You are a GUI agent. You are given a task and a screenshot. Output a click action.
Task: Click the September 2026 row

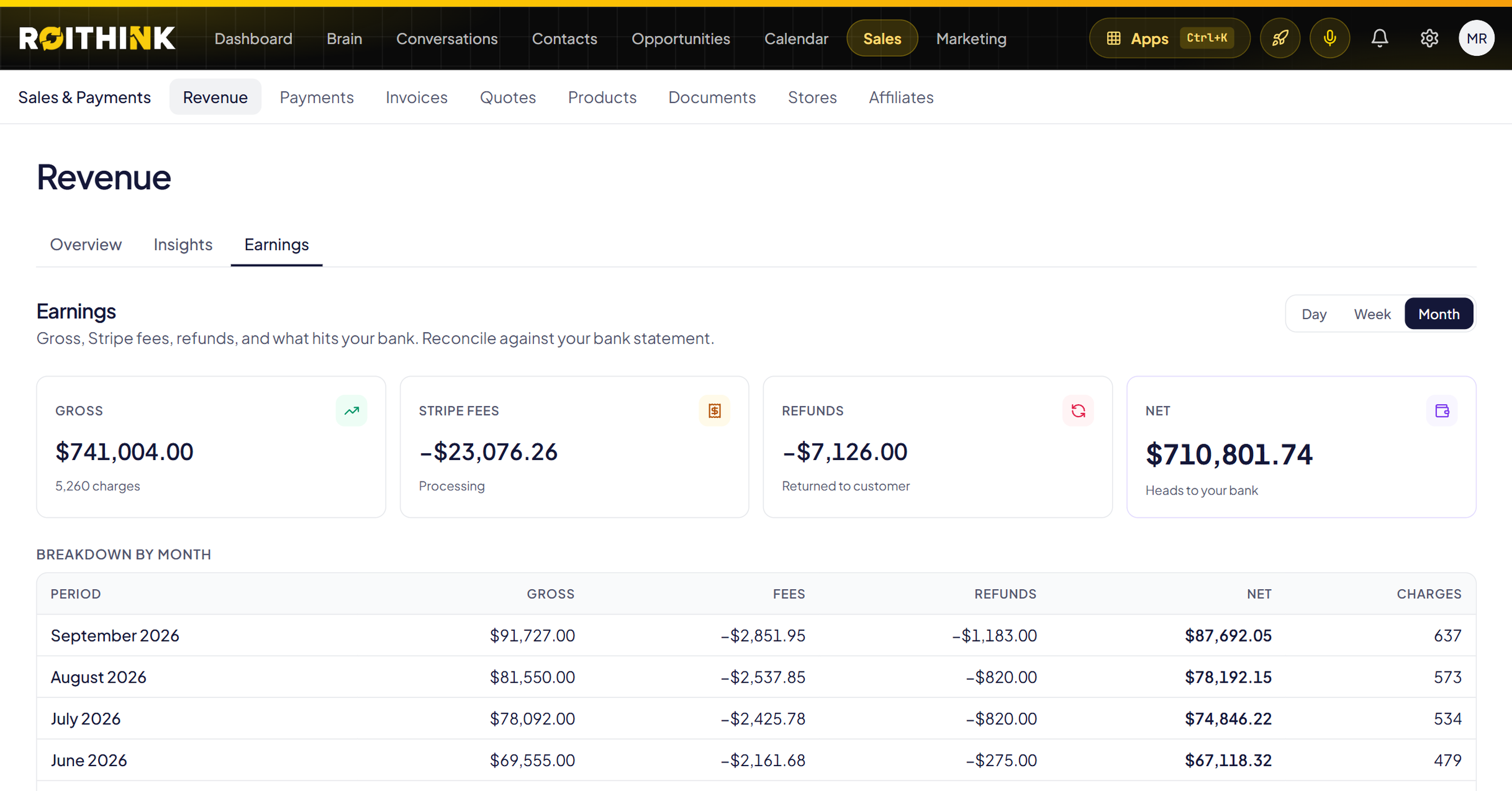[756, 635]
